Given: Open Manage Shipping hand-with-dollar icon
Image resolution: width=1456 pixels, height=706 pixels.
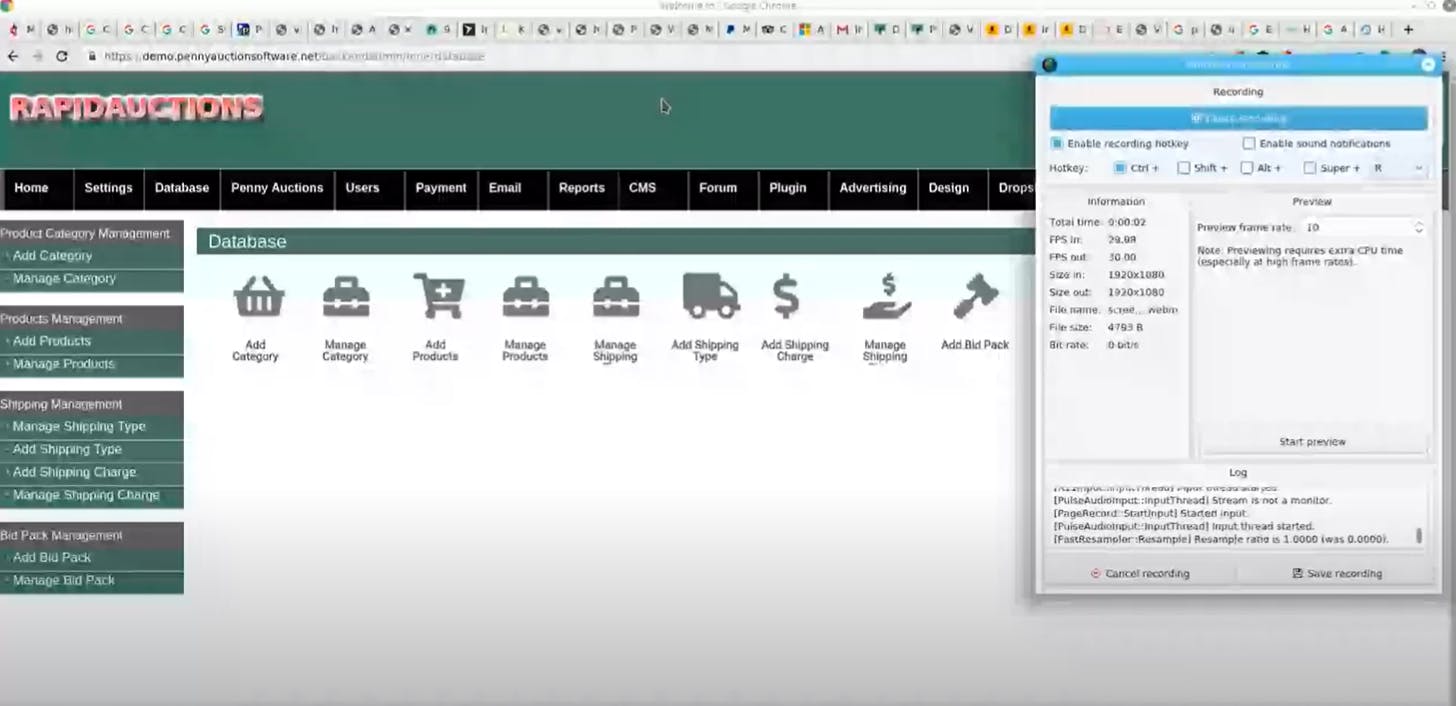Looking at the screenshot, I should (x=886, y=297).
